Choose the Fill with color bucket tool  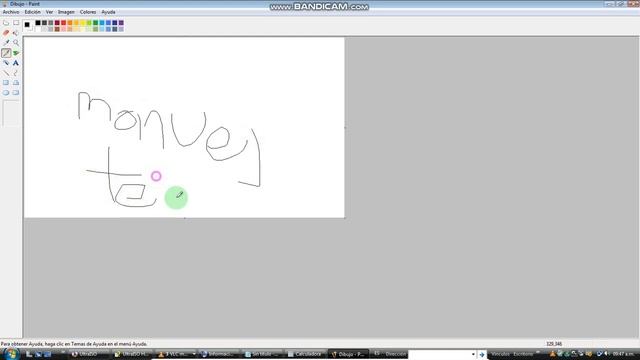[16, 33]
